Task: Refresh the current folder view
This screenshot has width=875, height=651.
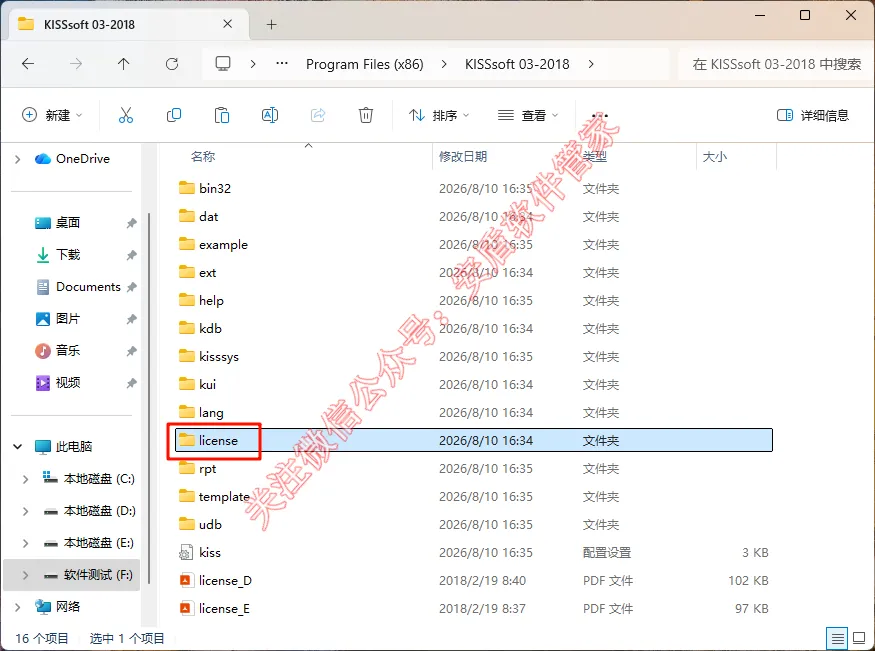Action: point(172,64)
